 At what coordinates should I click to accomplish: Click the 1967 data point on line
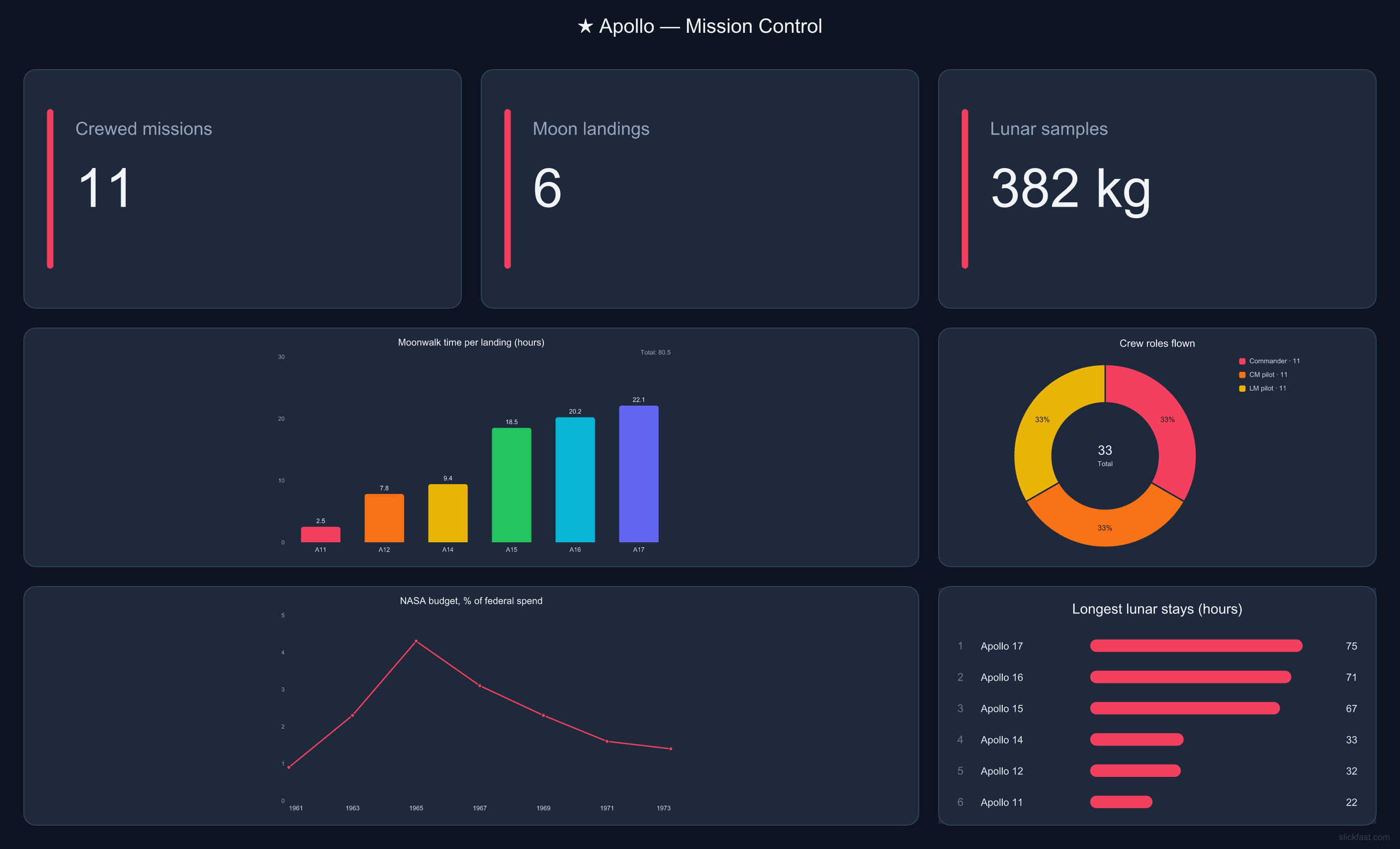coord(480,686)
